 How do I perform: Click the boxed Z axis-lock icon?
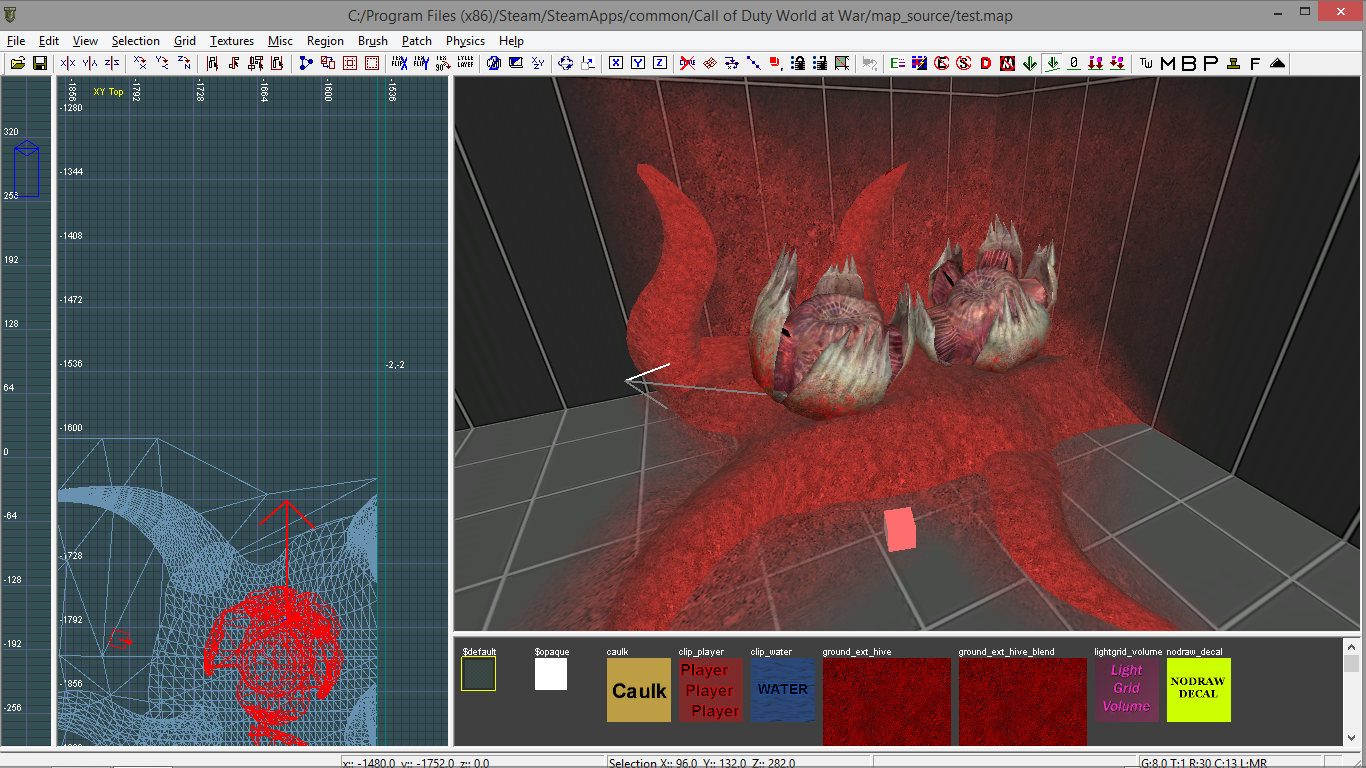click(x=660, y=63)
